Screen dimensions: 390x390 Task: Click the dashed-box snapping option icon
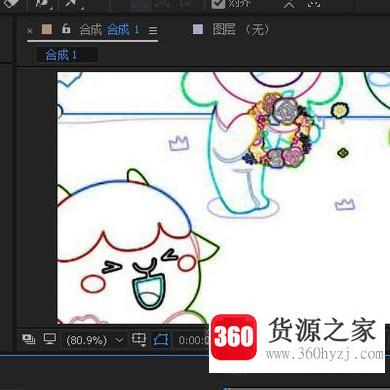pyautogui.click(x=314, y=3)
